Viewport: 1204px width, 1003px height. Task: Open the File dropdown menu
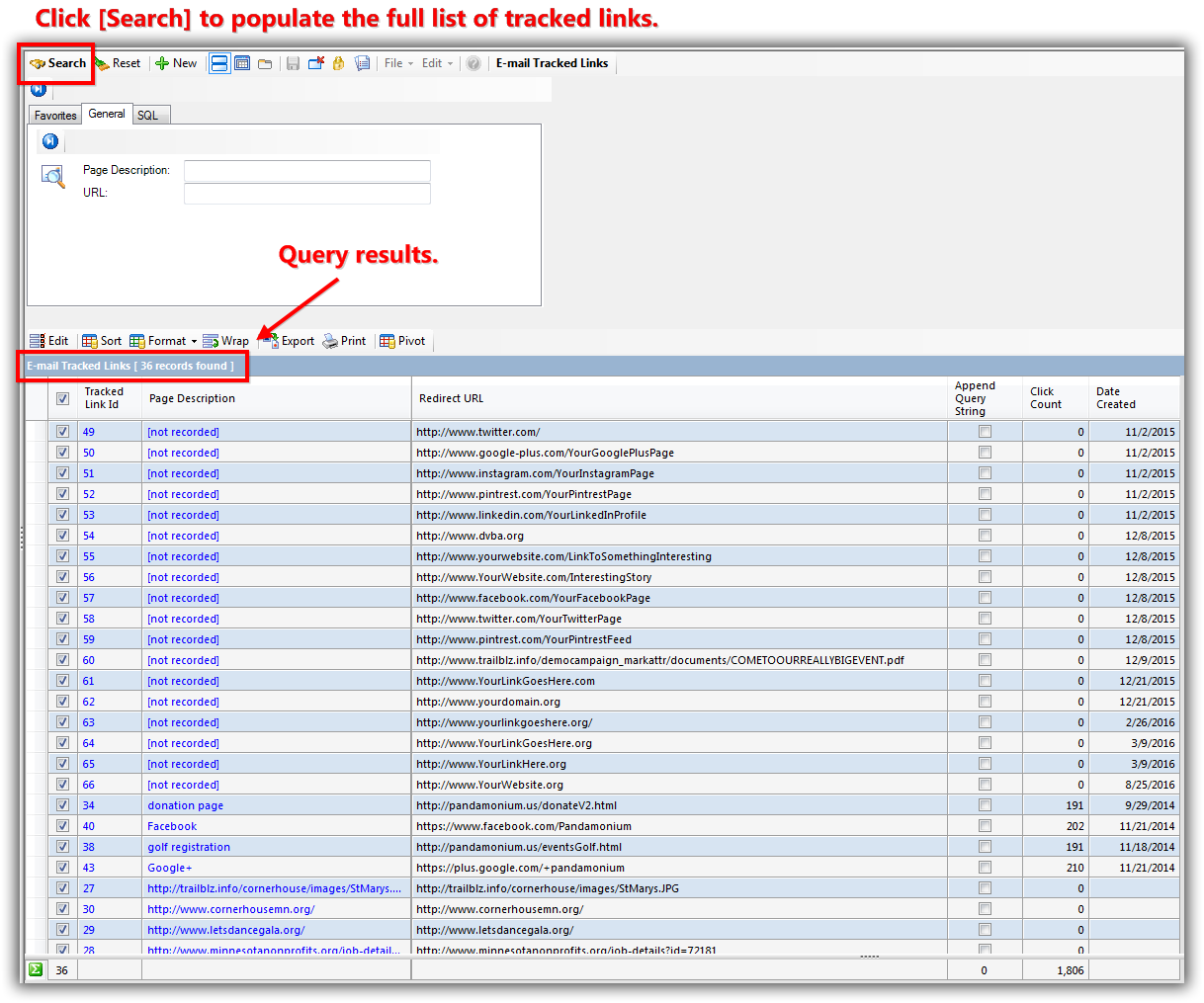(398, 63)
